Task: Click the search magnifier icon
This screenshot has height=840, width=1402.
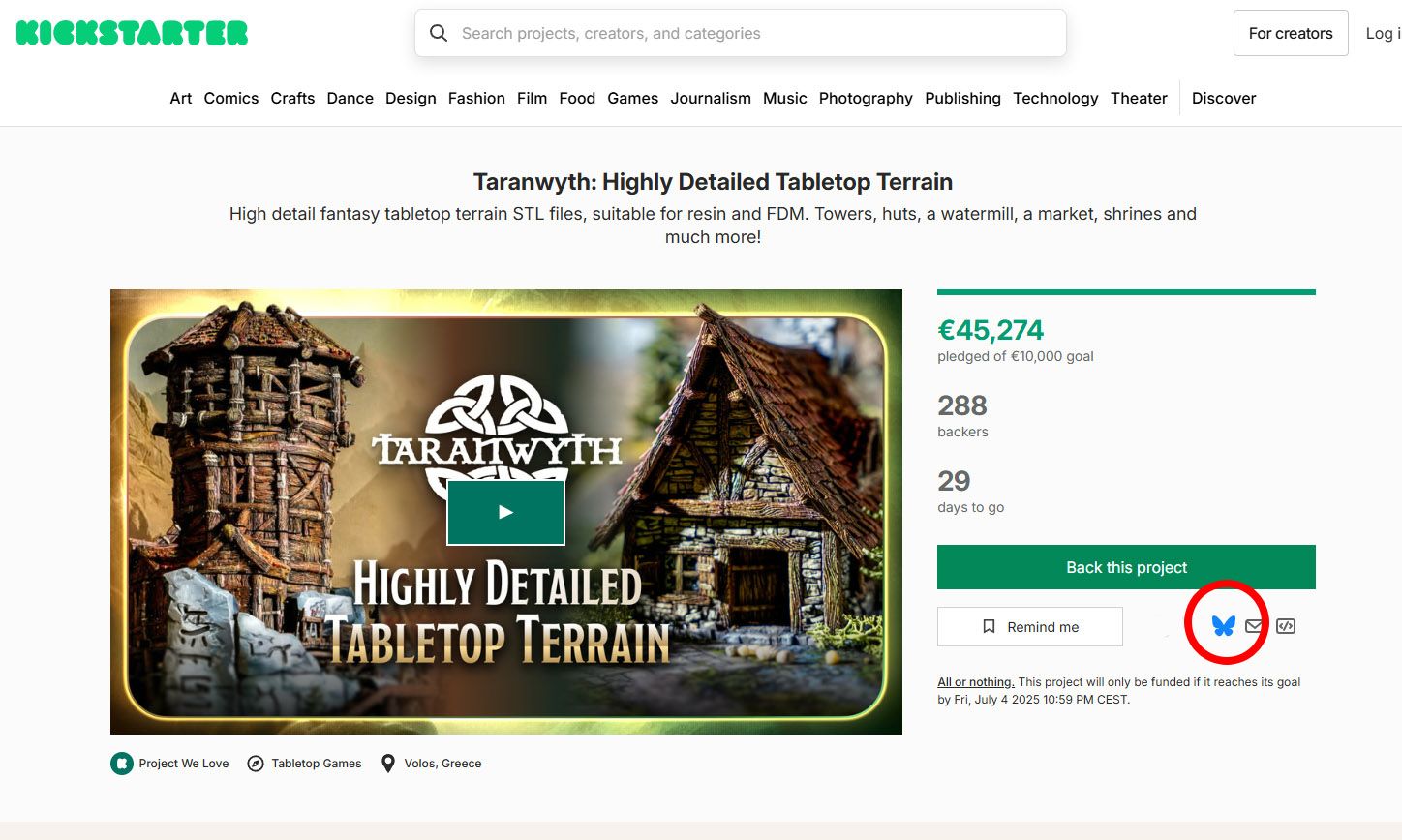Action: pos(439,33)
